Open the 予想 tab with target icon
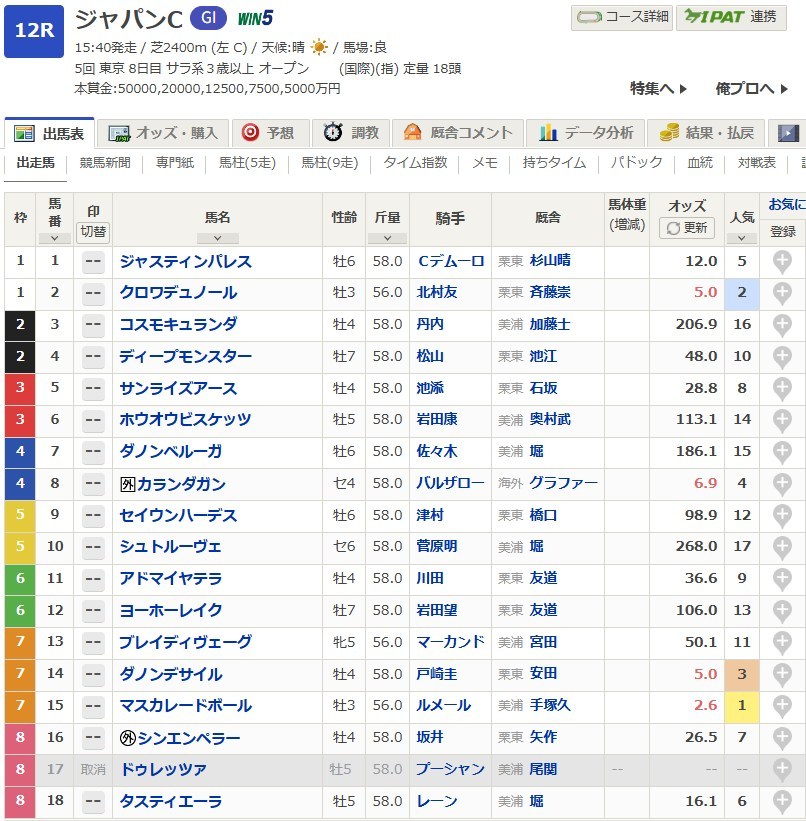The height and width of the screenshot is (821, 806). pos(269,133)
